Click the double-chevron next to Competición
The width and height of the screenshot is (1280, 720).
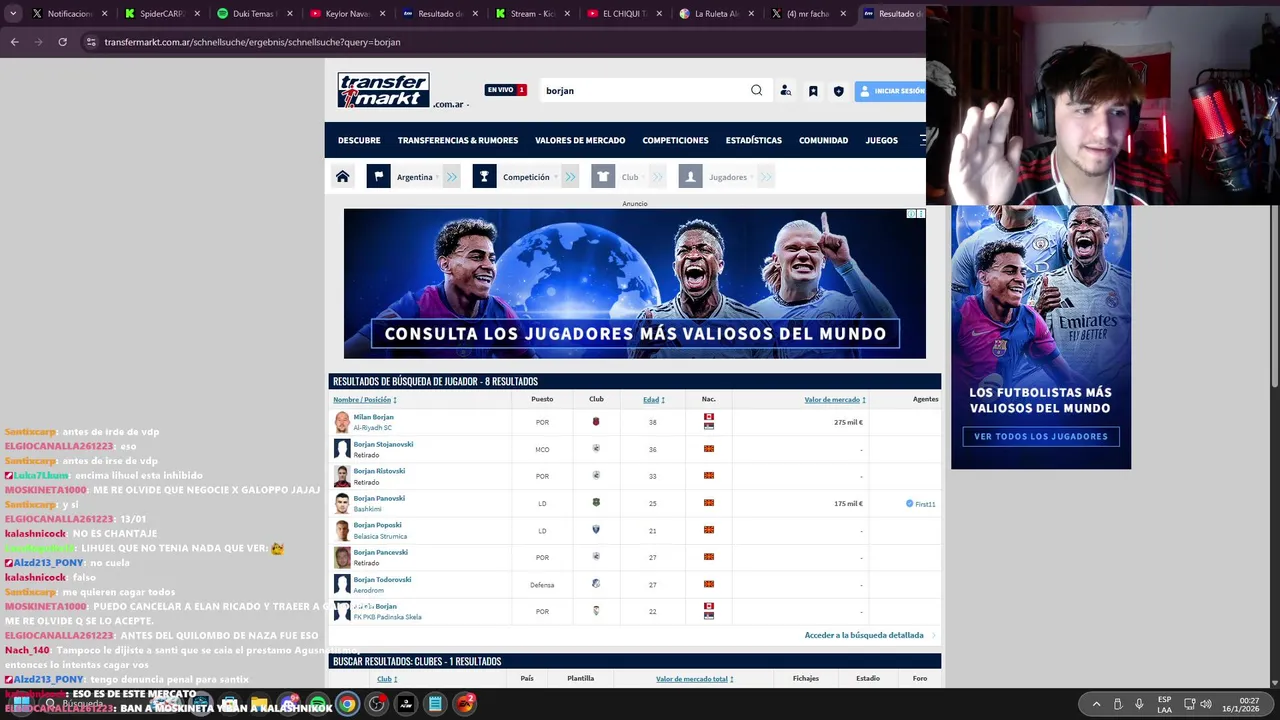point(570,177)
